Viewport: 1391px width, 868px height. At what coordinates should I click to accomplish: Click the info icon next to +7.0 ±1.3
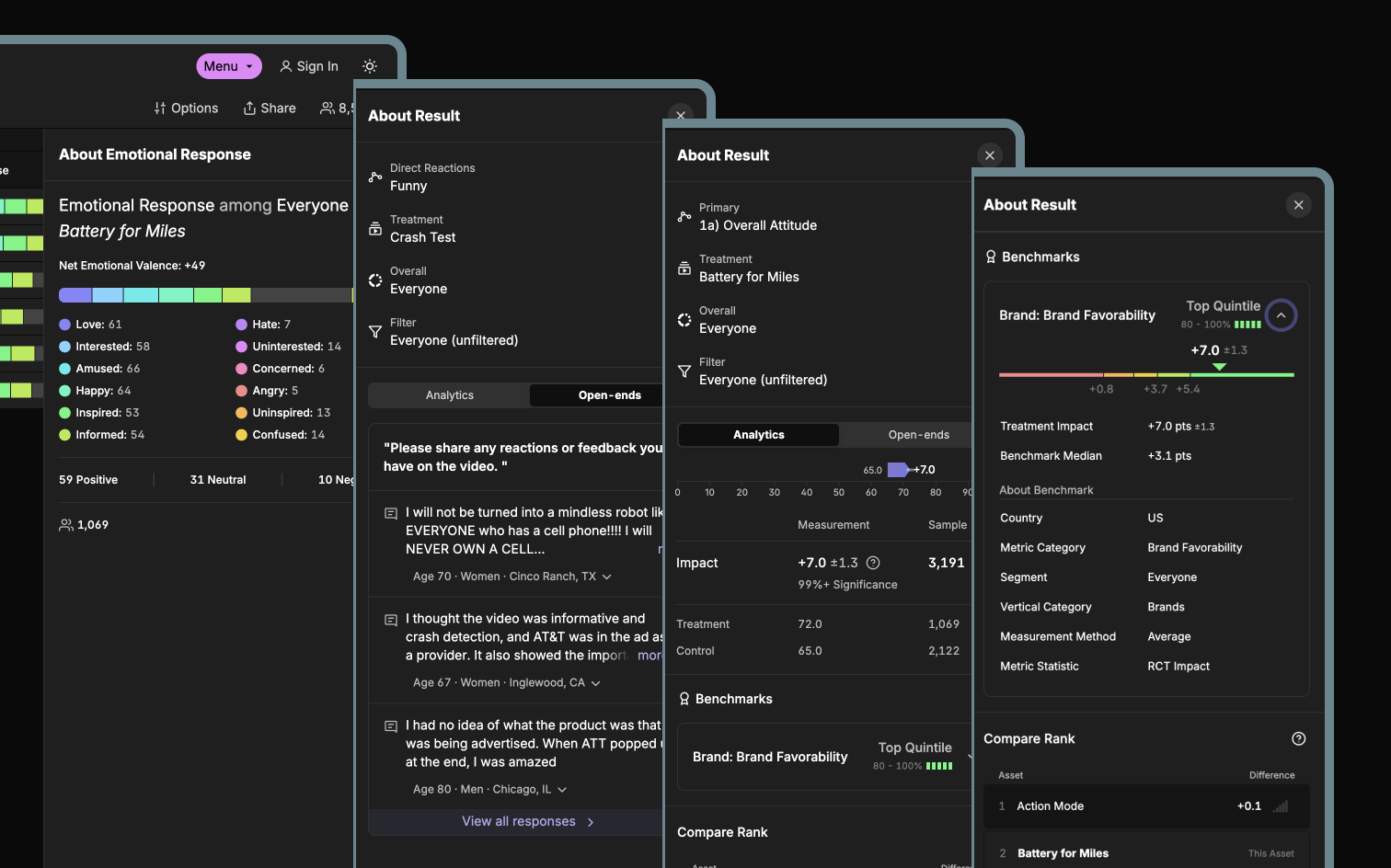[873, 563]
